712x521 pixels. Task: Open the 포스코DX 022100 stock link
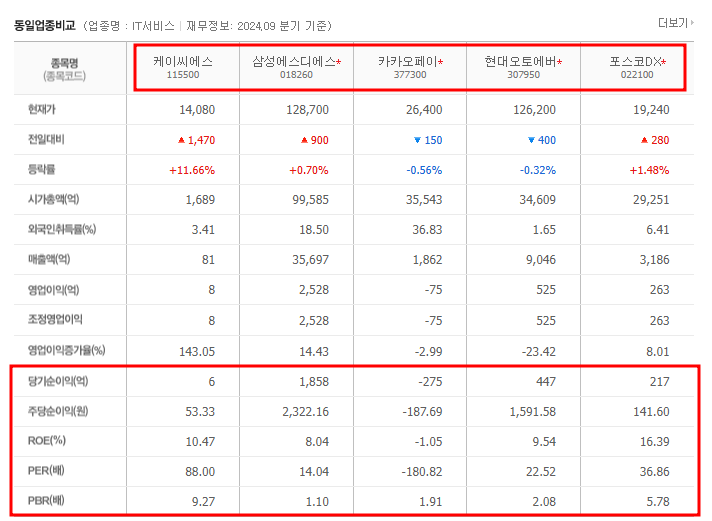(637, 67)
